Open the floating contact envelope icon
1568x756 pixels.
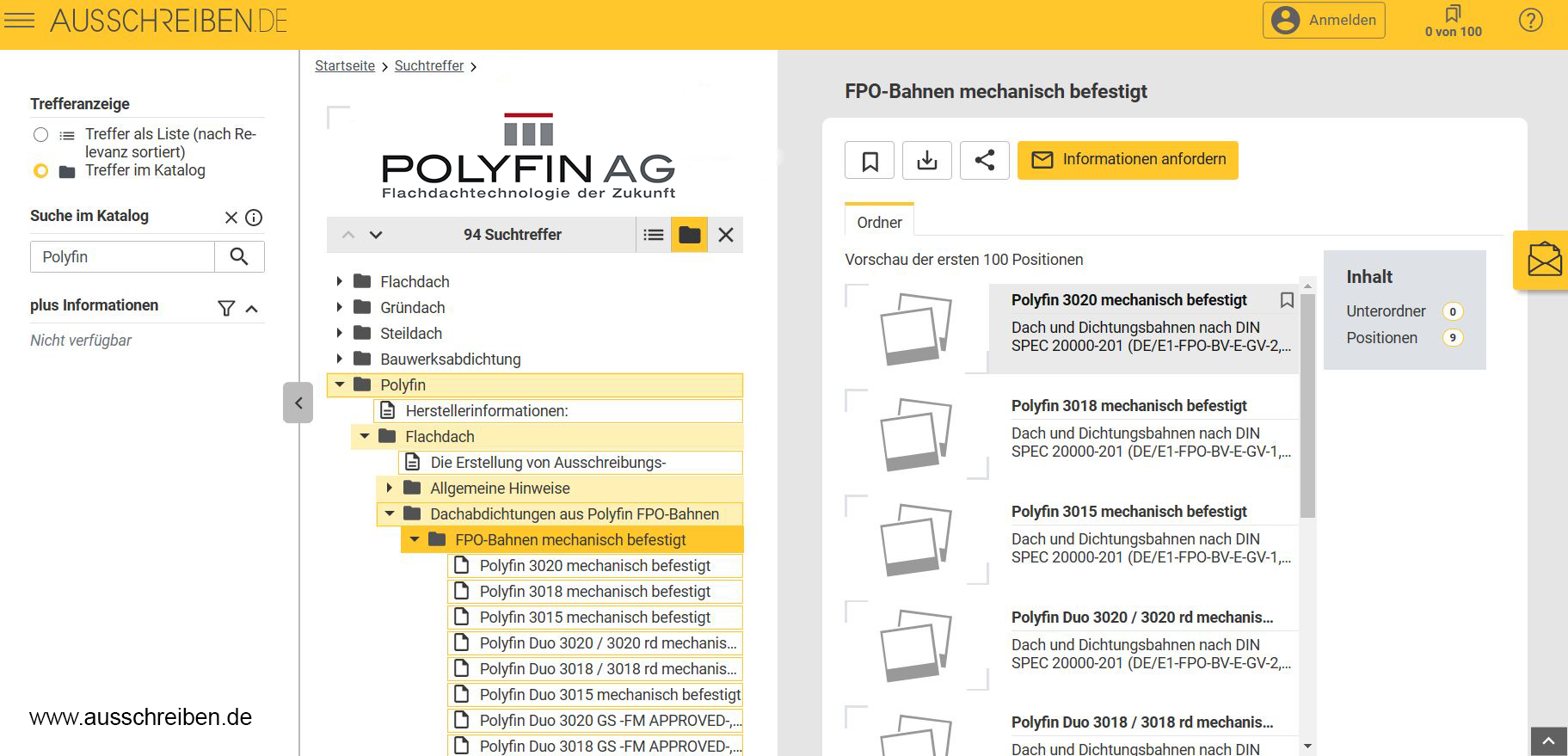[1543, 260]
